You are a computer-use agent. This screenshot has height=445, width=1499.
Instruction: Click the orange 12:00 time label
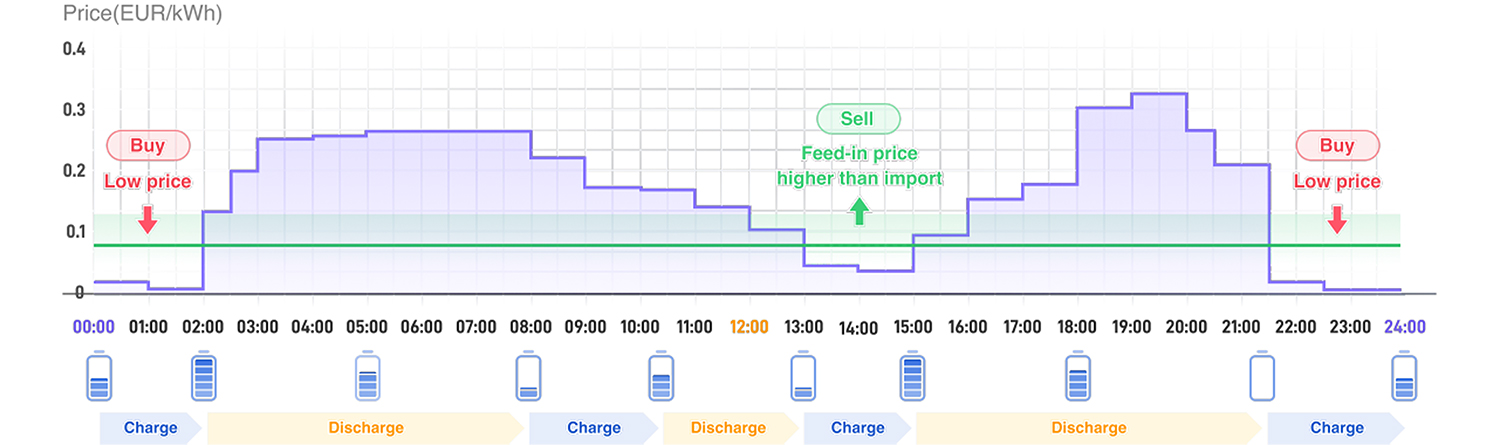click(x=749, y=327)
